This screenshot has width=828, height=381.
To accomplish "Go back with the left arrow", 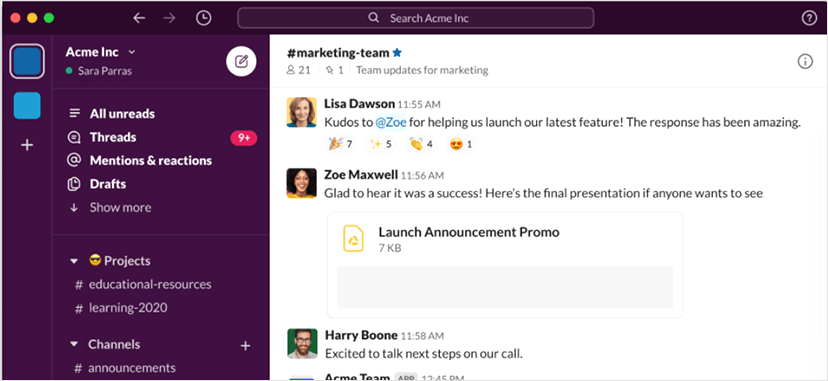I will tap(139, 18).
